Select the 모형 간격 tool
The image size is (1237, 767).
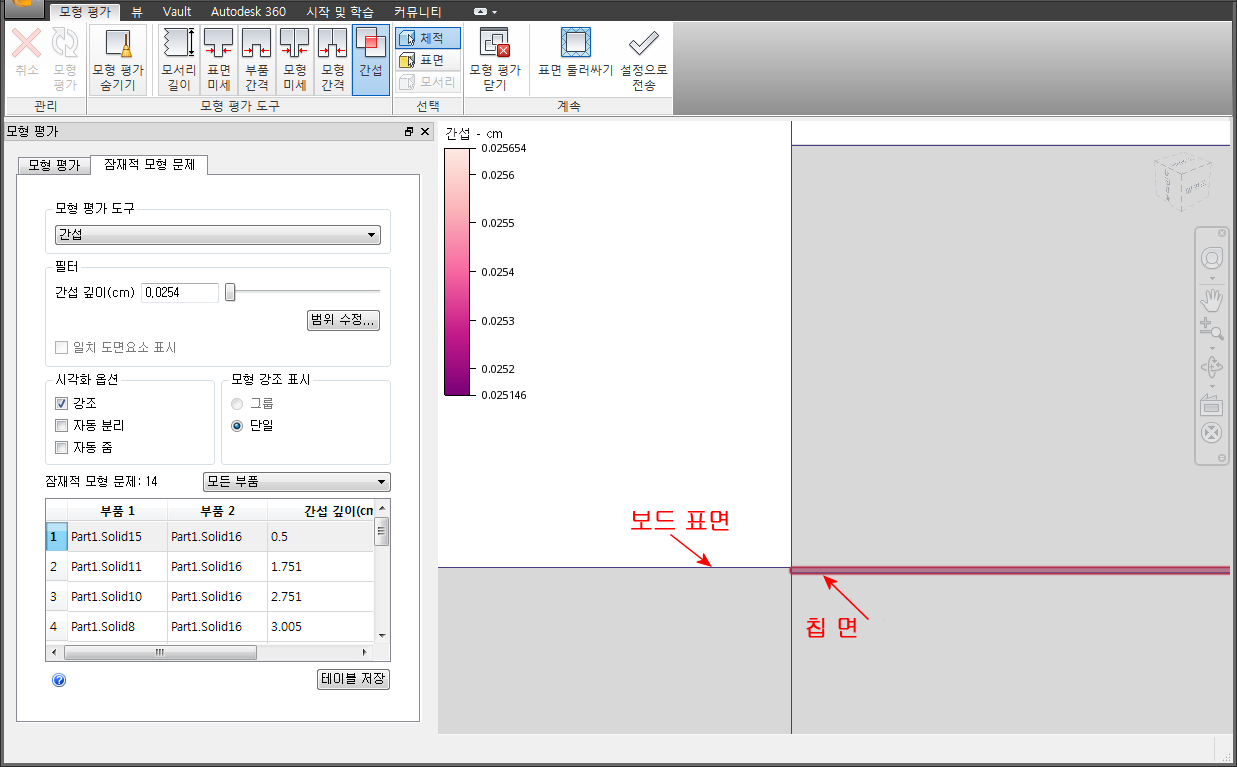pyautogui.click(x=332, y=60)
